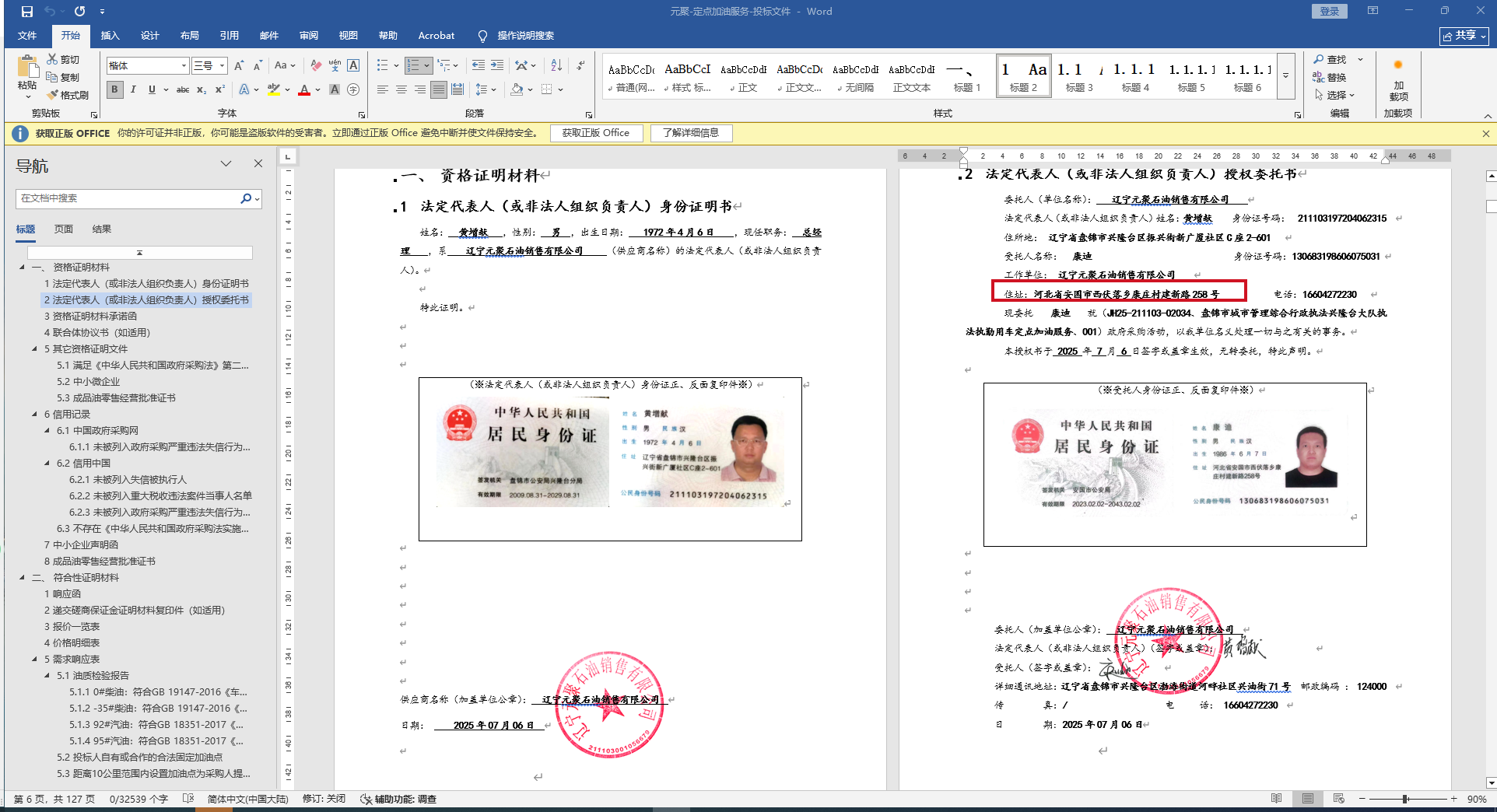Adjust the zoom slider handle
This screenshot has width=1497, height=812.
tap(1405, 799)
